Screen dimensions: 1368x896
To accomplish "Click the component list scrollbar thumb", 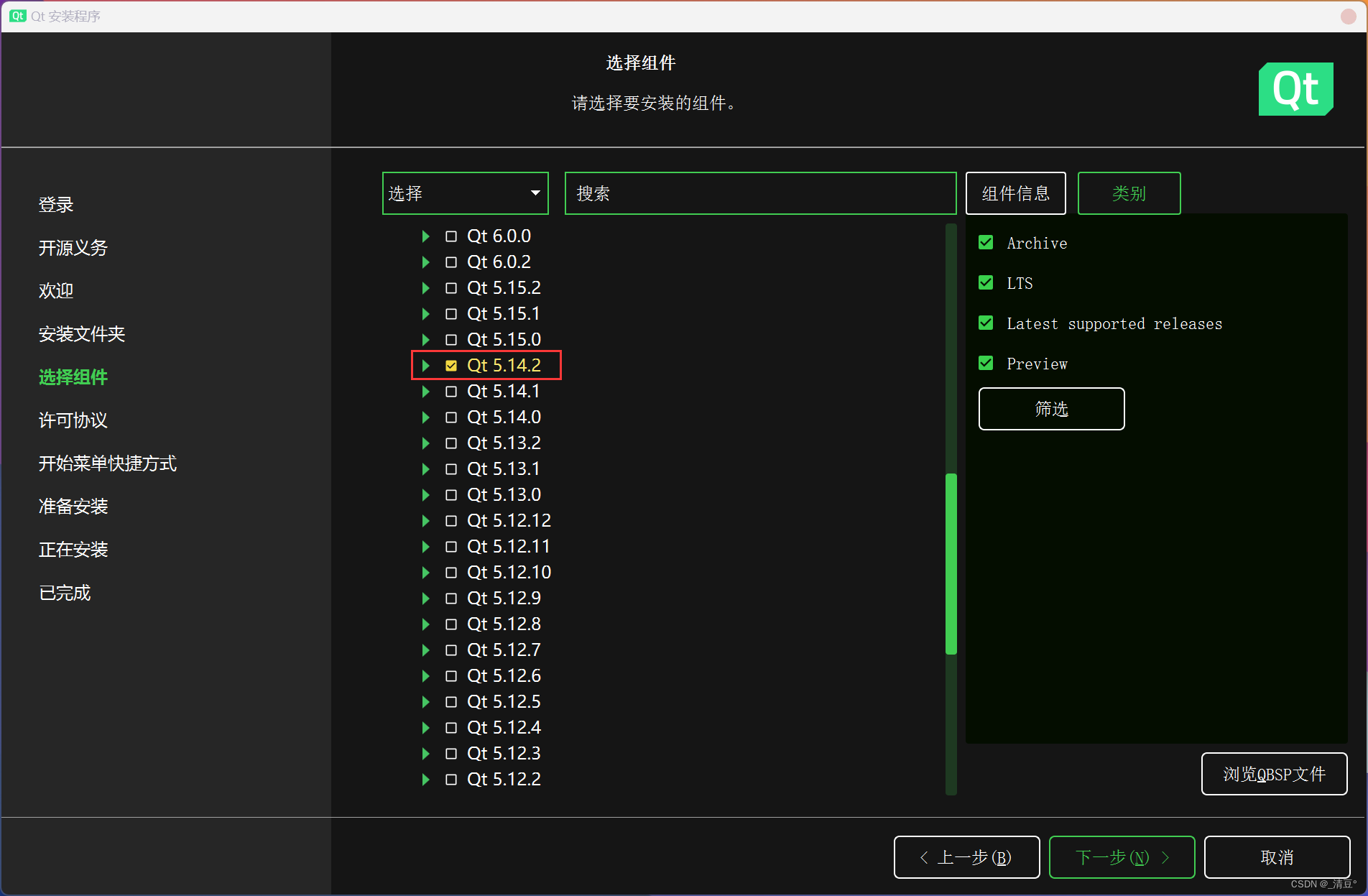I will click(x=951, y=564).
